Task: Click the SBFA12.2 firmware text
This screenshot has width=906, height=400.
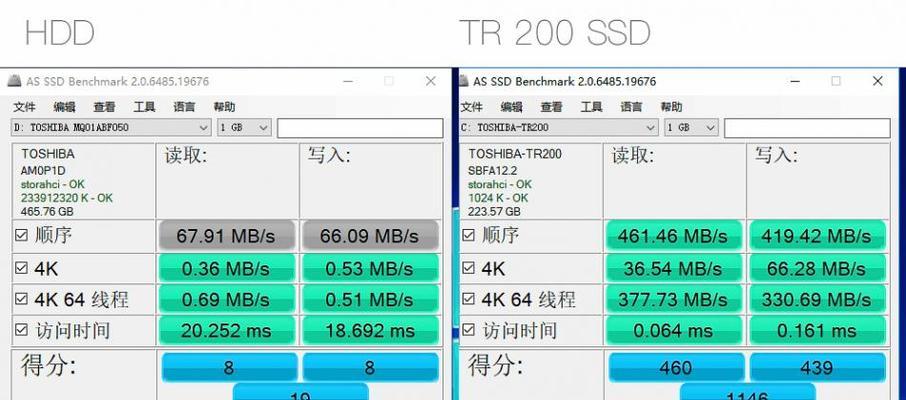Action: point(493,171)
